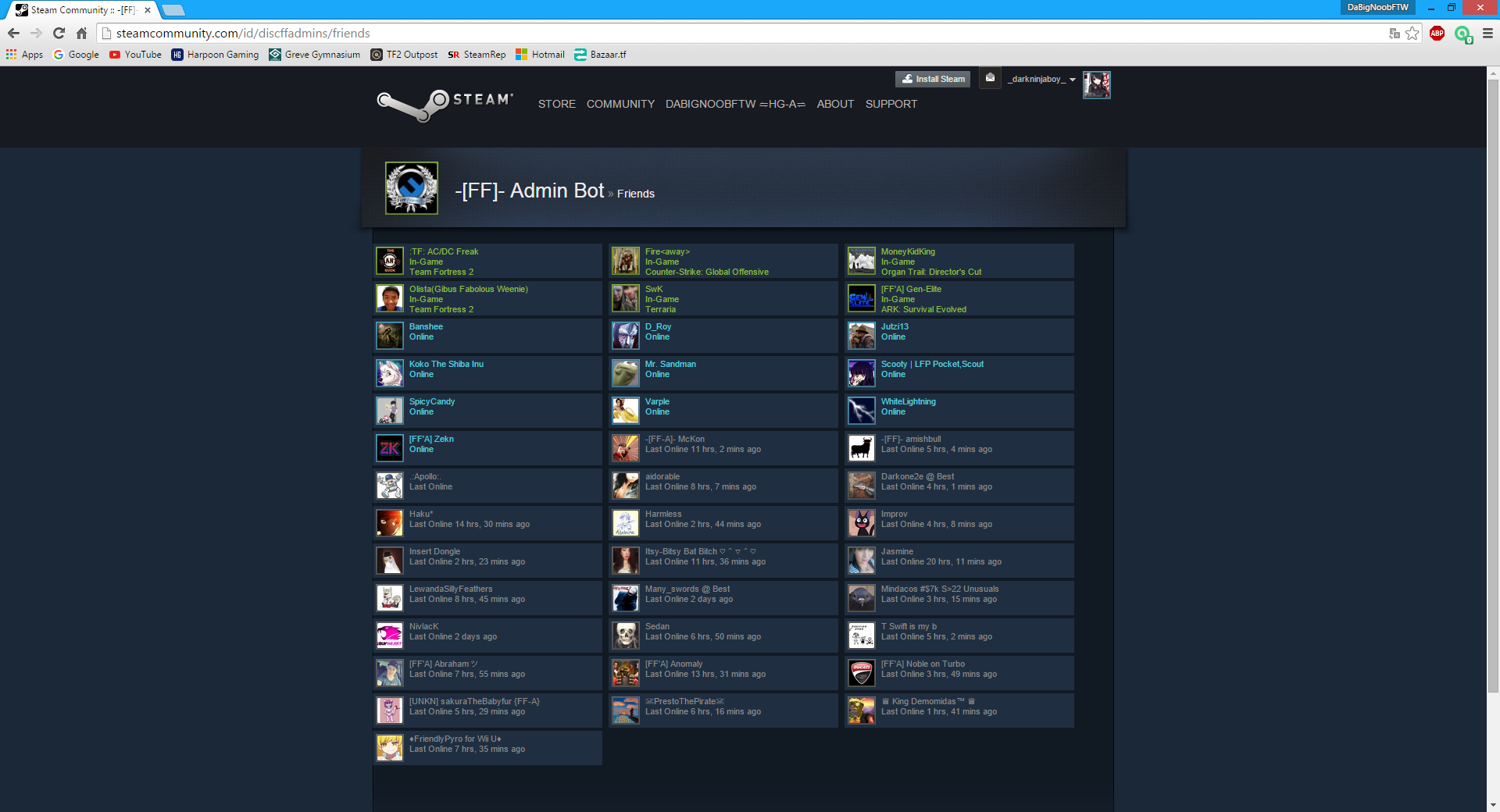This screenshot has height=812, width=1500.
Task: Open Banshee's avatar
Action: click(x=390, y=336)
